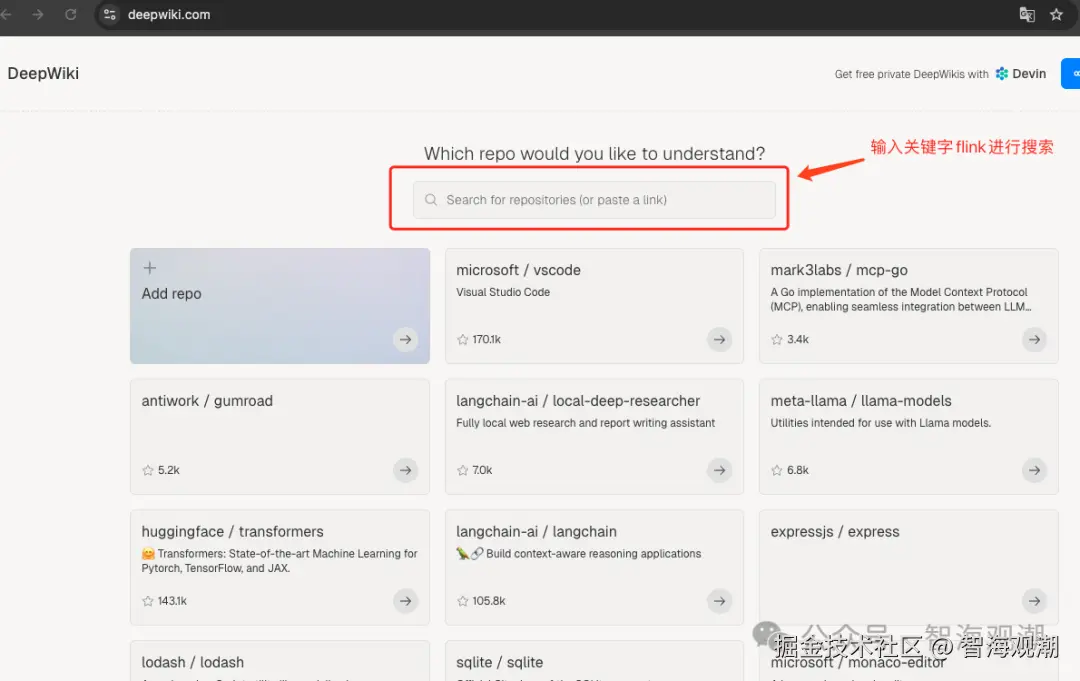Open microsoft / vscode repo title

[x=518, y=270]
